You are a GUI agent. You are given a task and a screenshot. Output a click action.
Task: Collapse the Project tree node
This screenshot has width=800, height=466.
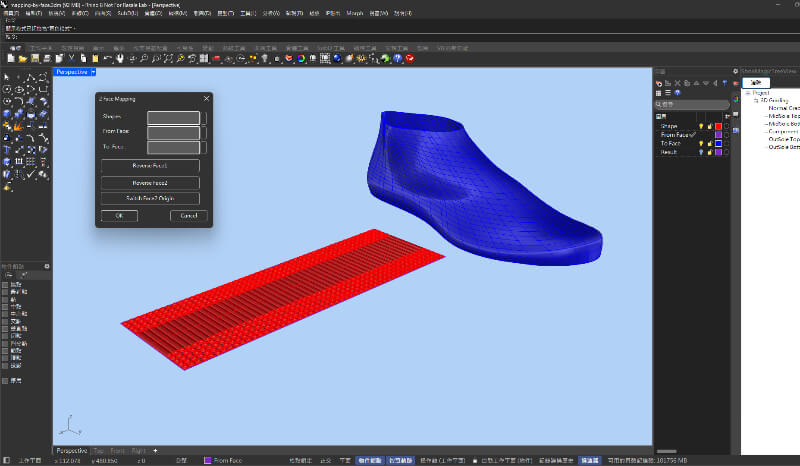pos(747,93)
